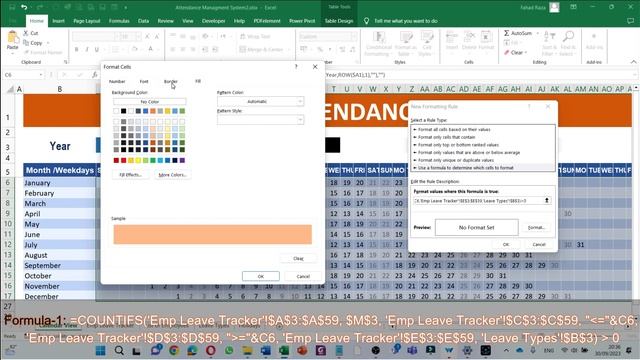Click the Find & Select magnifier icon
The image size is (640, 360).
568,37
